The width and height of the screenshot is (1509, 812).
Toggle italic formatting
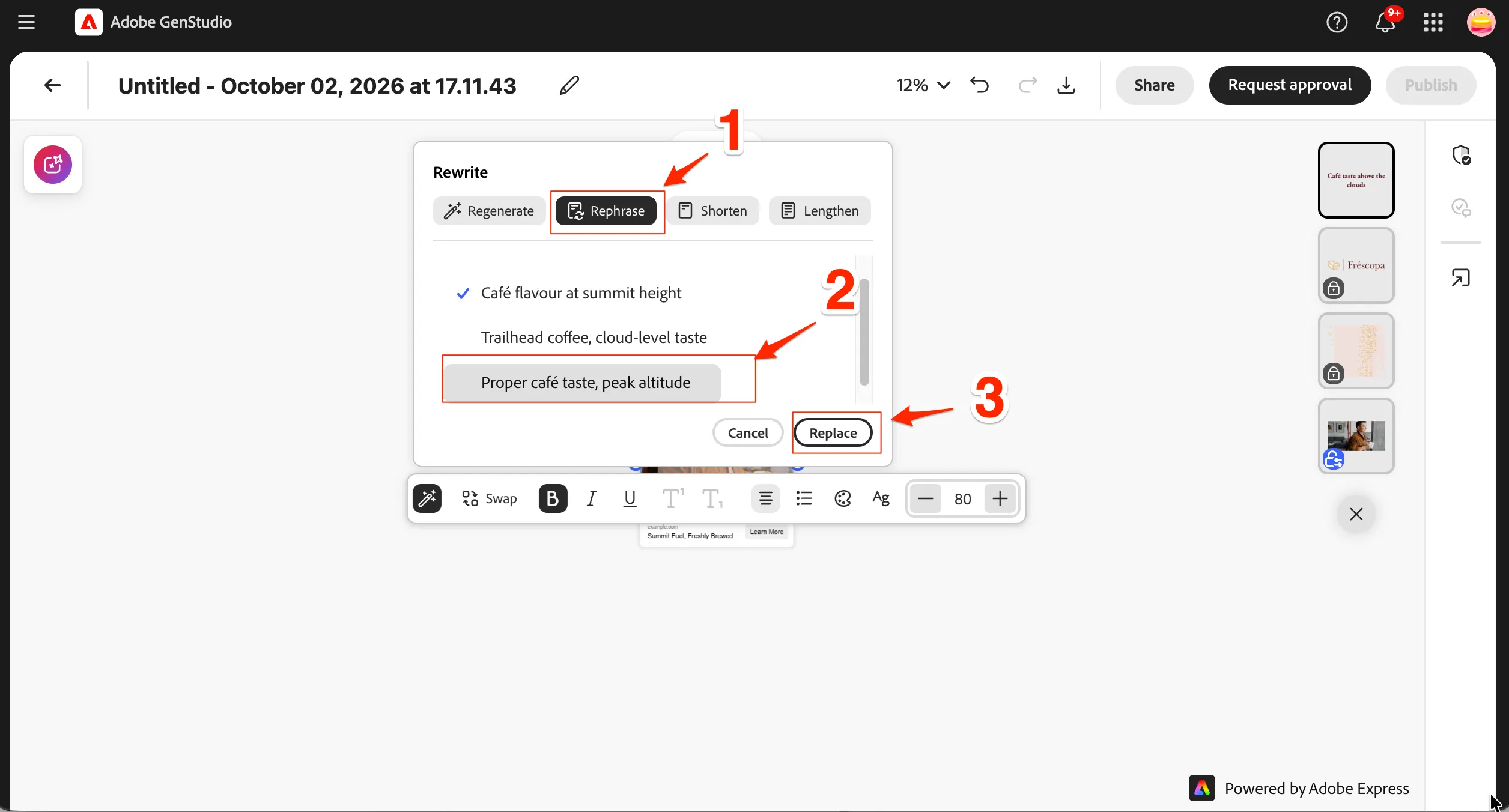pyautogui.click(x=591, y=498)
